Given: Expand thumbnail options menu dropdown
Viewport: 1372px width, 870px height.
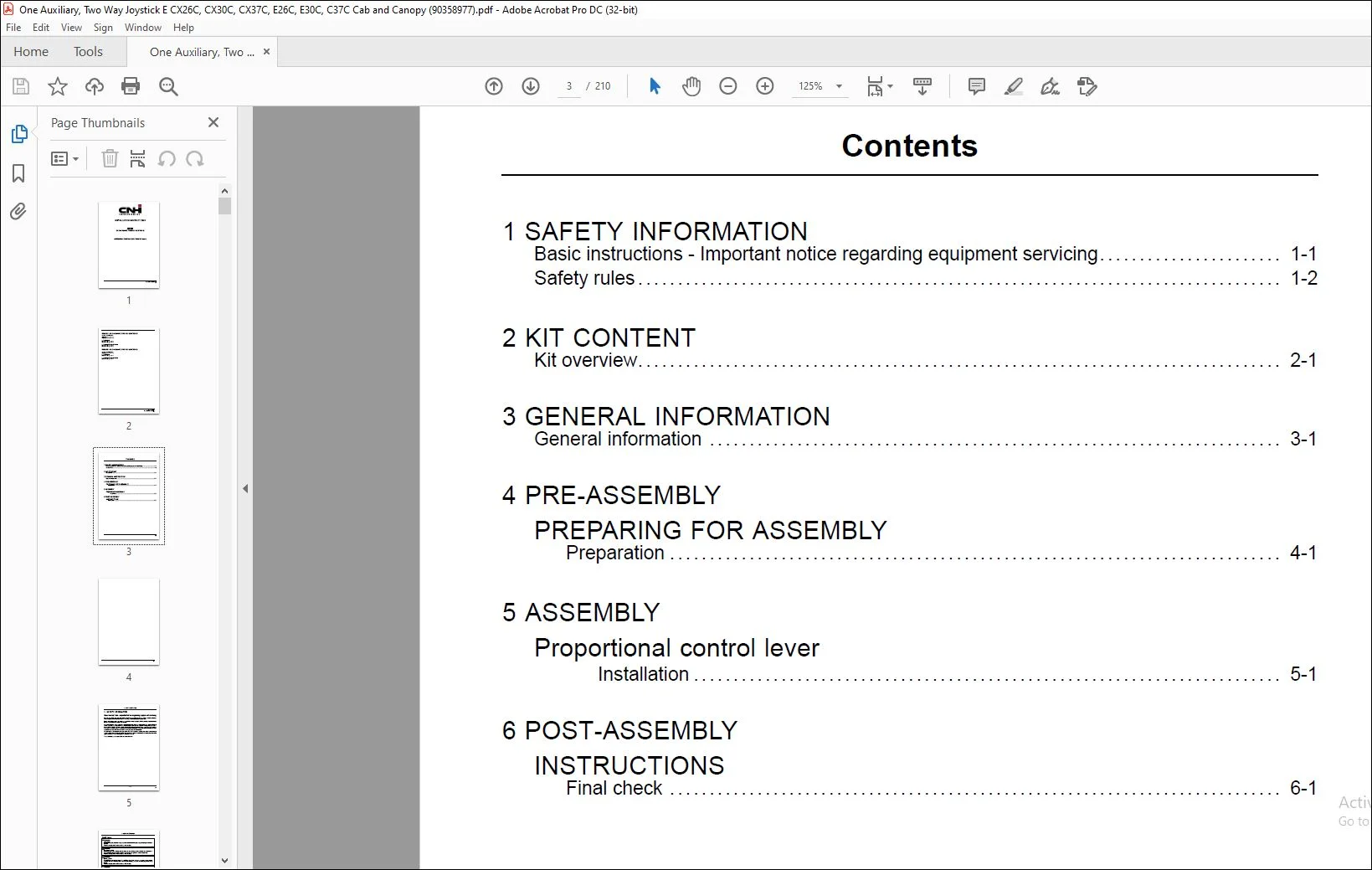Looking at the screenshot, I should click(64, 158).
